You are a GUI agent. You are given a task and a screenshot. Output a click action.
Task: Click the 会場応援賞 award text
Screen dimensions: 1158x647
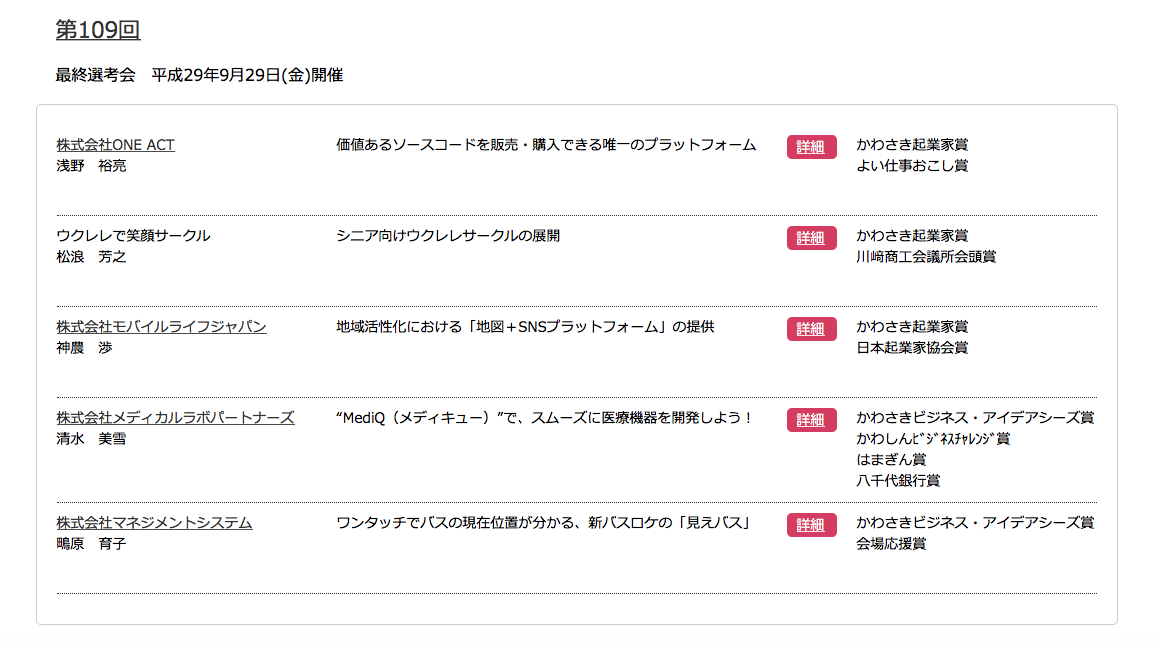(x=891, y=544)
